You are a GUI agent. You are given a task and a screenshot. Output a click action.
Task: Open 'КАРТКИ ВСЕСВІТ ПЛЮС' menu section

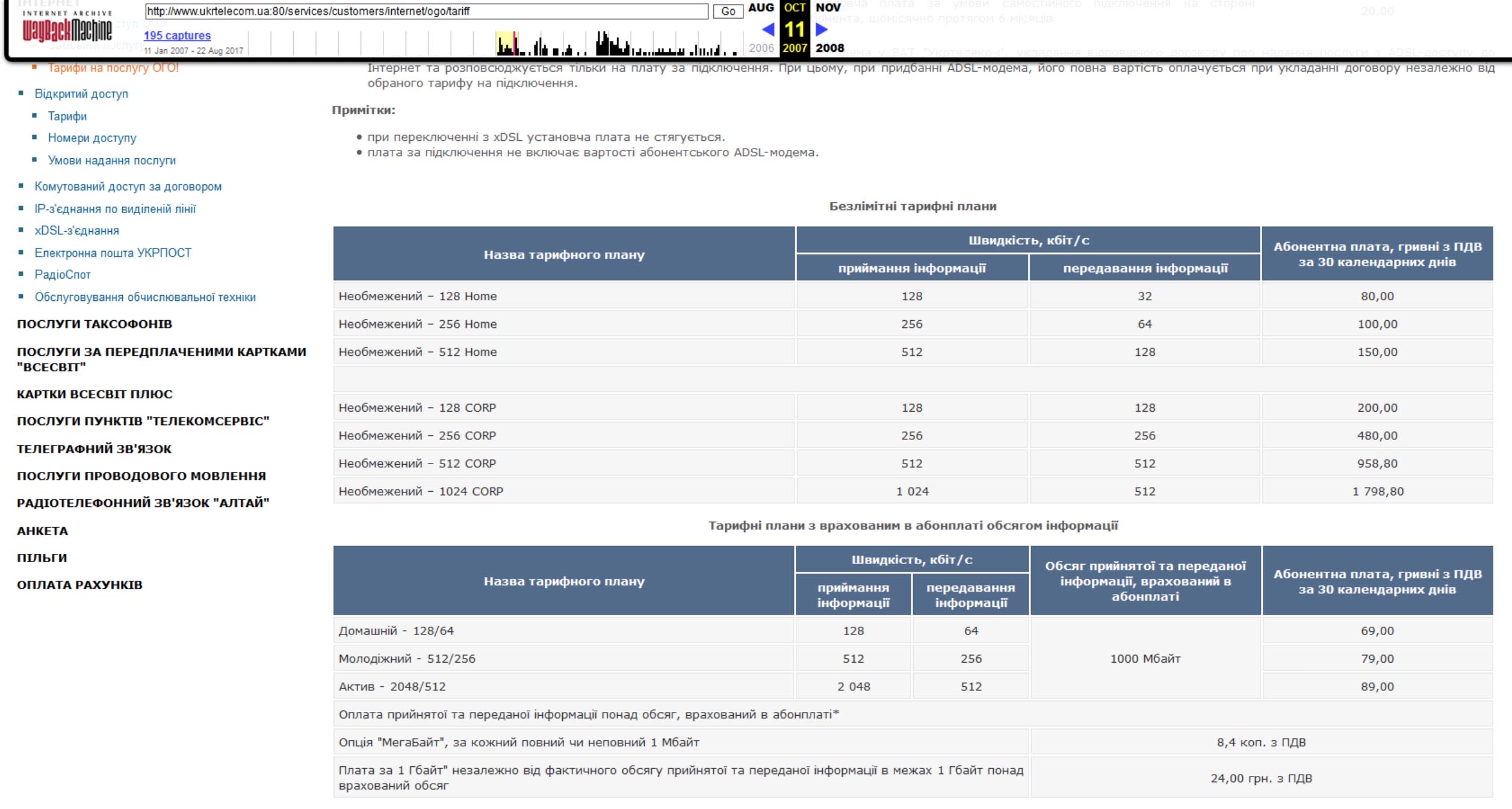[94, 394]
